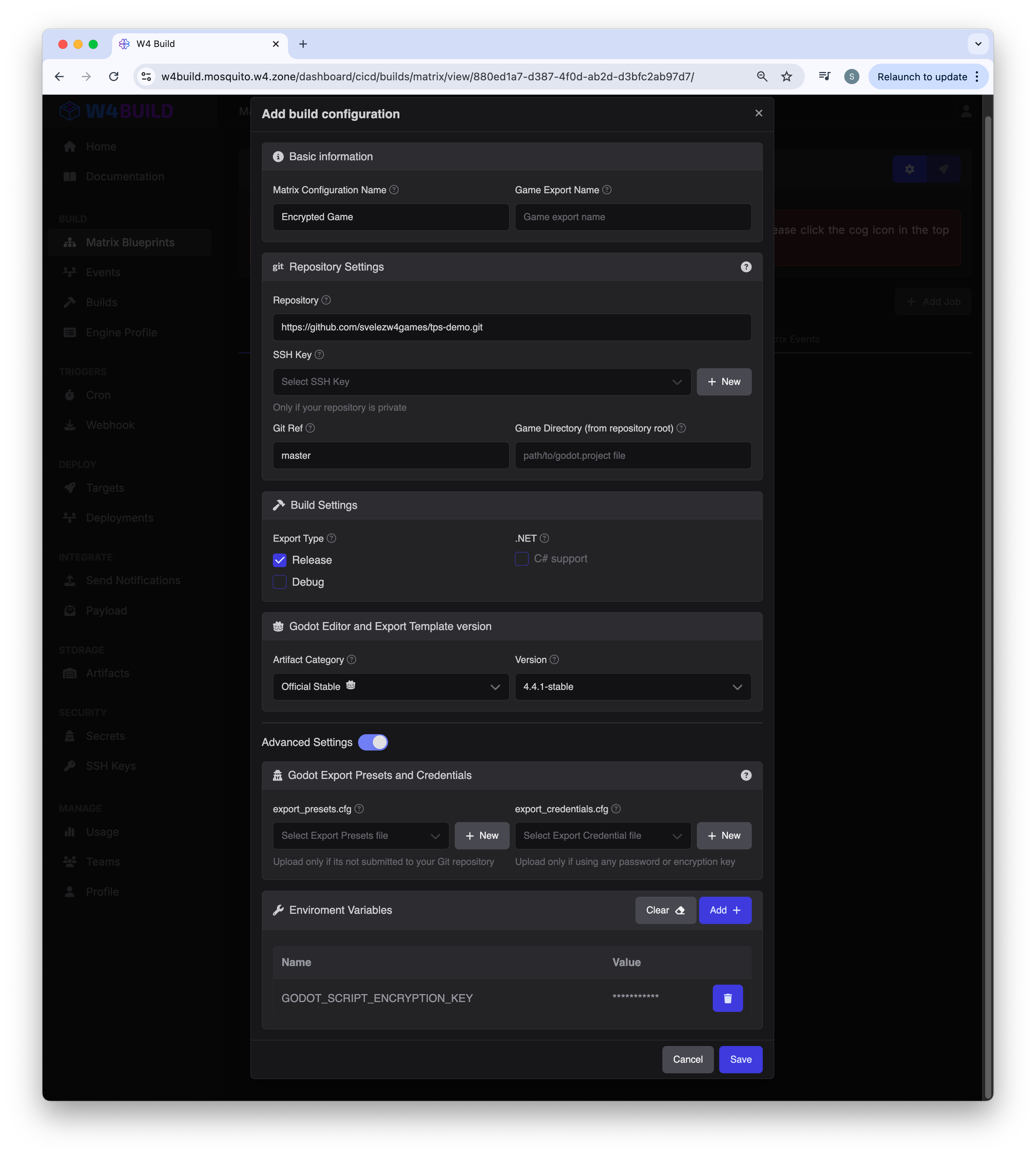The width and height of the screenshot is (1036, 1157).
Task: Uncheck the Release export type checkbox
Action: (x=280, y=560)
